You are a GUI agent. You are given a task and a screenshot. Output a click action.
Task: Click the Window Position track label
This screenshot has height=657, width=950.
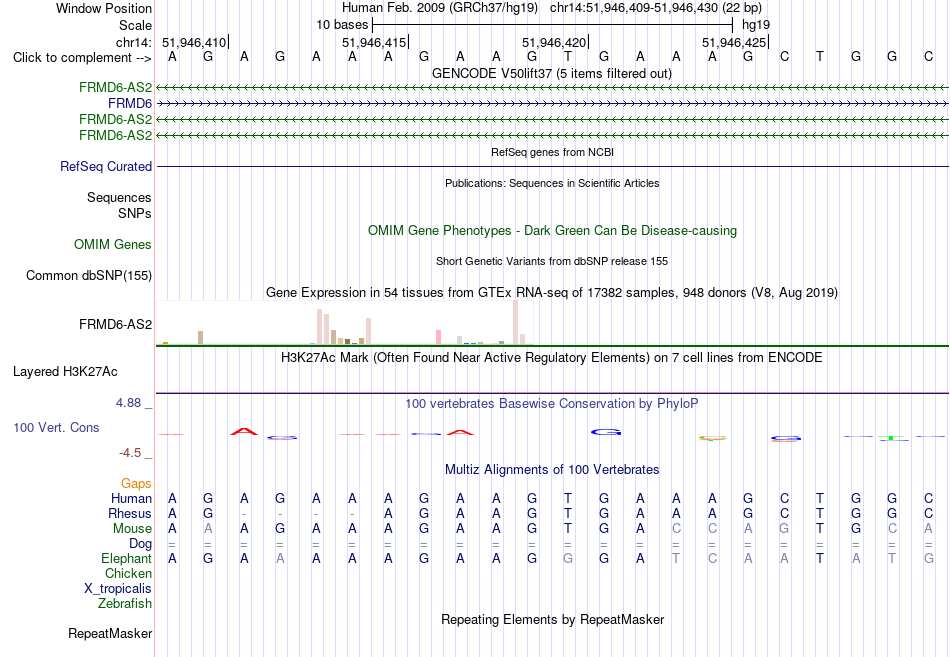pos(104,8)
